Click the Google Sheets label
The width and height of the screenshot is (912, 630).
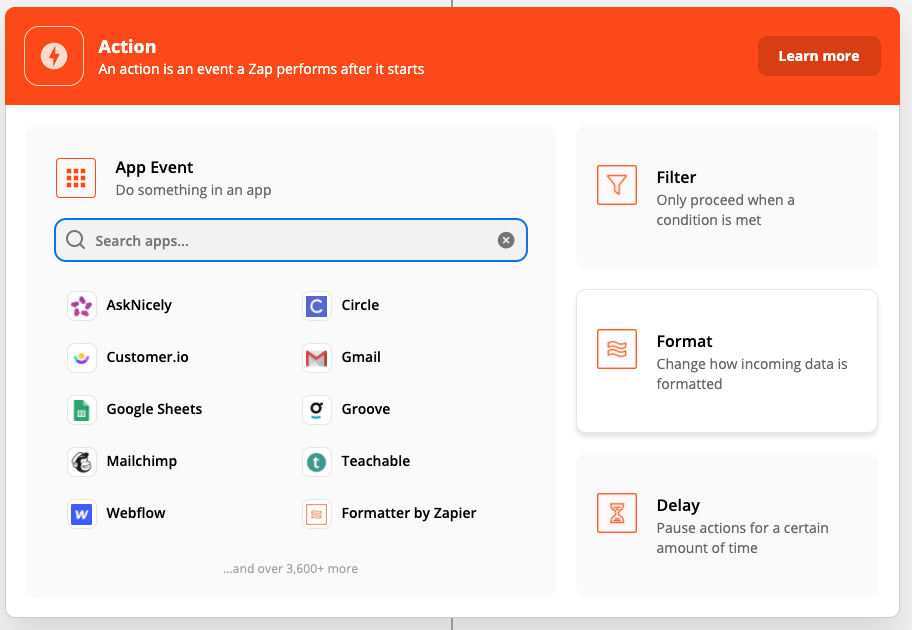154,409
